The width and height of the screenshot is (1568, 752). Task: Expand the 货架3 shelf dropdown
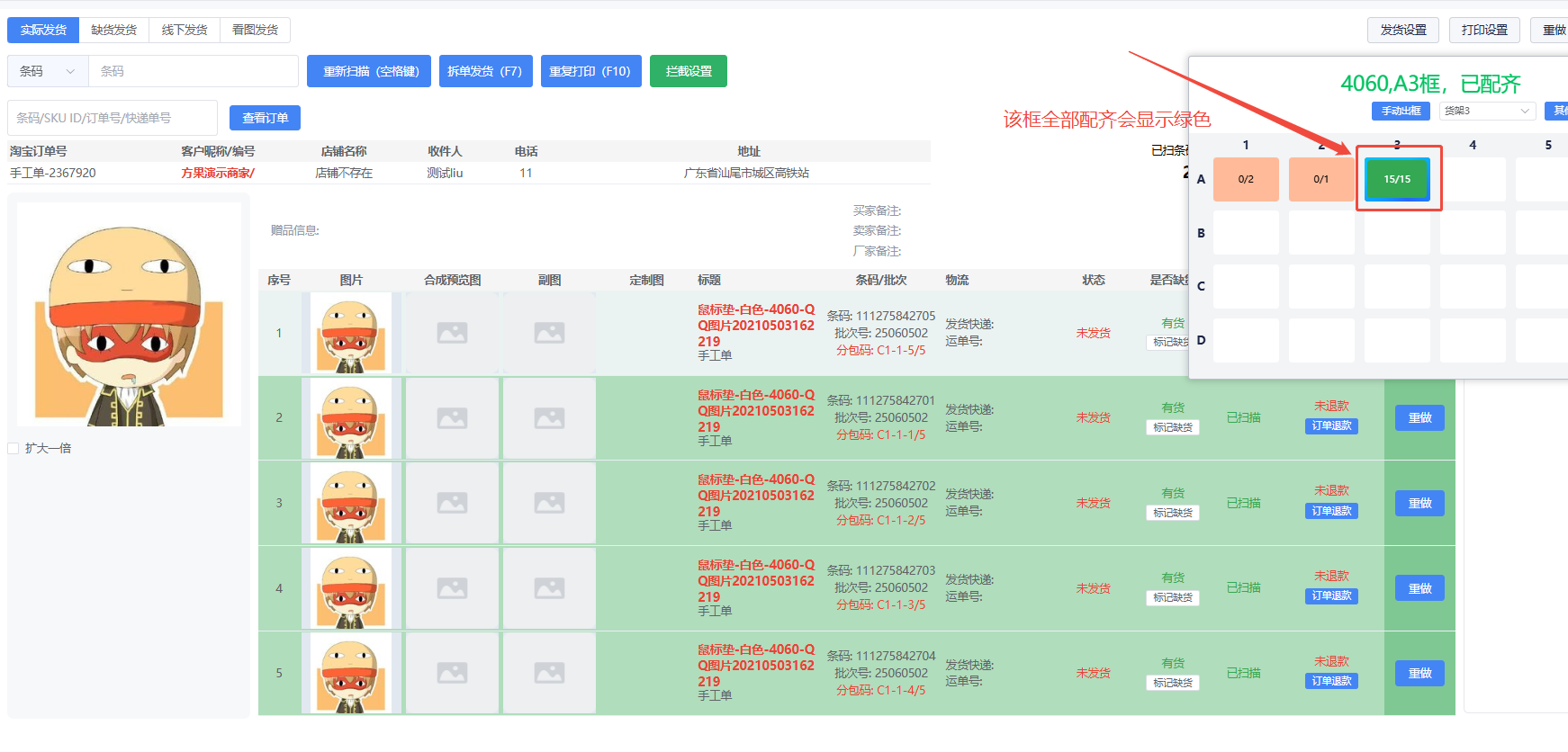tap(1486, 111)
